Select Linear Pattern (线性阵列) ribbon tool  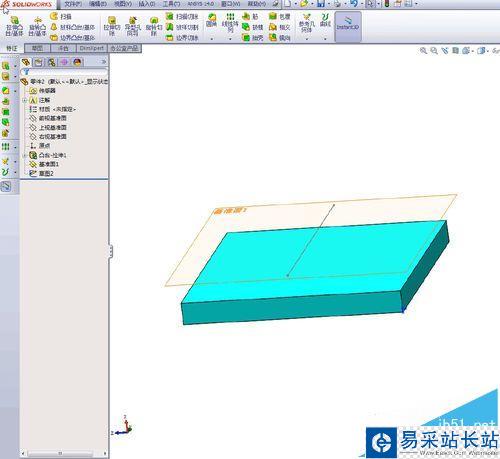pos(230,23)
